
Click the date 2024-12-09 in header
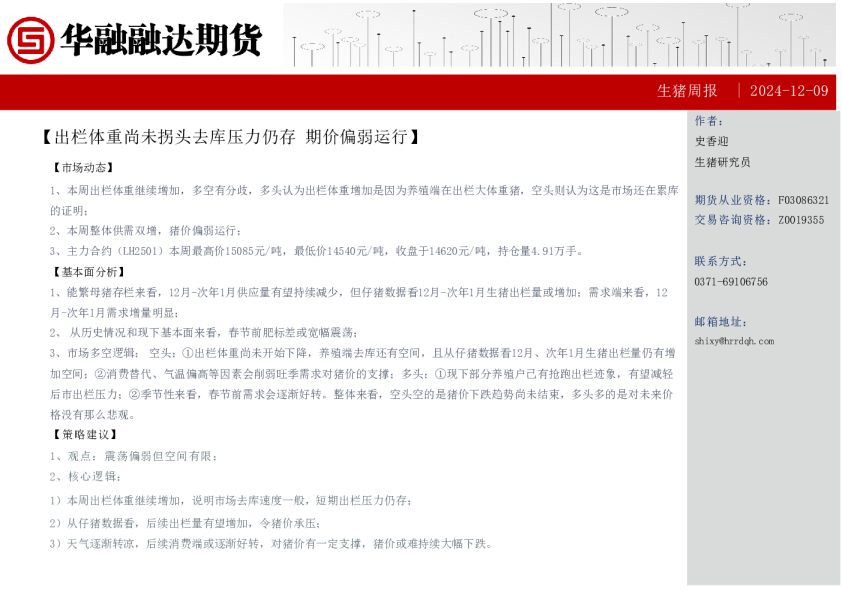(x=788, y=91)
